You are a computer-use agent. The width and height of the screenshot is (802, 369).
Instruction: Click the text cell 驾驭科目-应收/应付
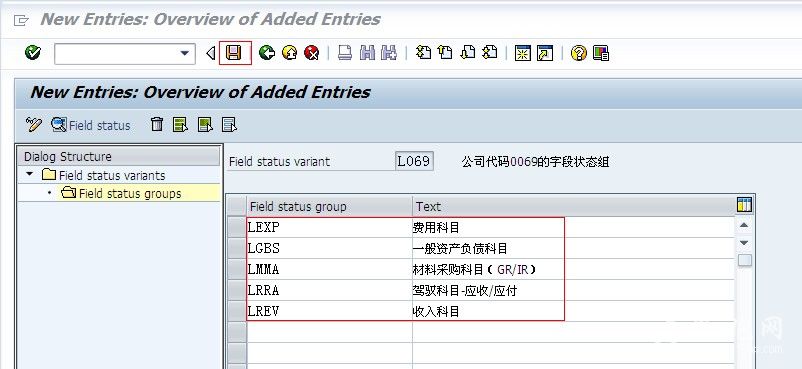point(573,290)
